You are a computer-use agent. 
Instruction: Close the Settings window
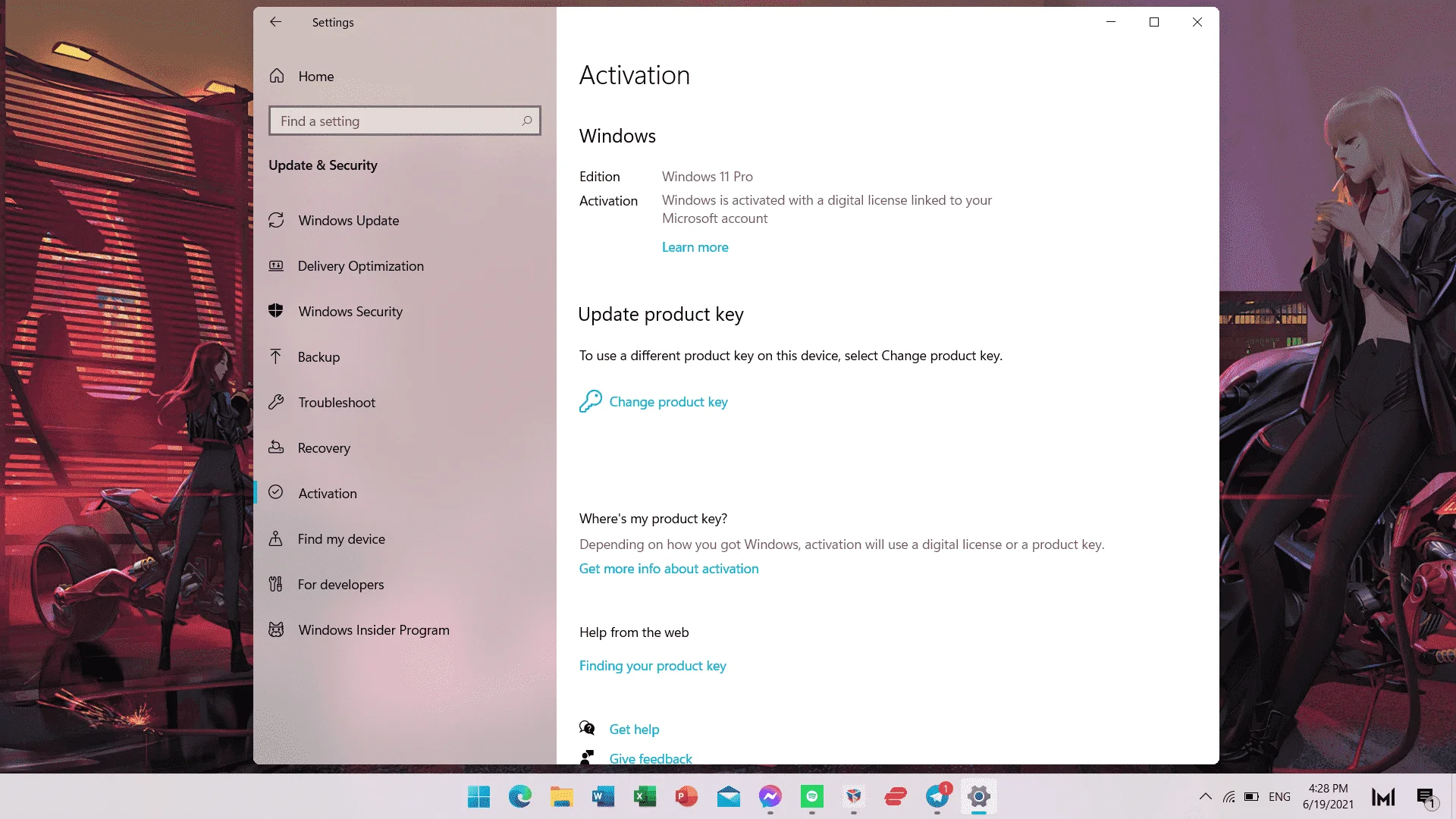point(1197,22)
